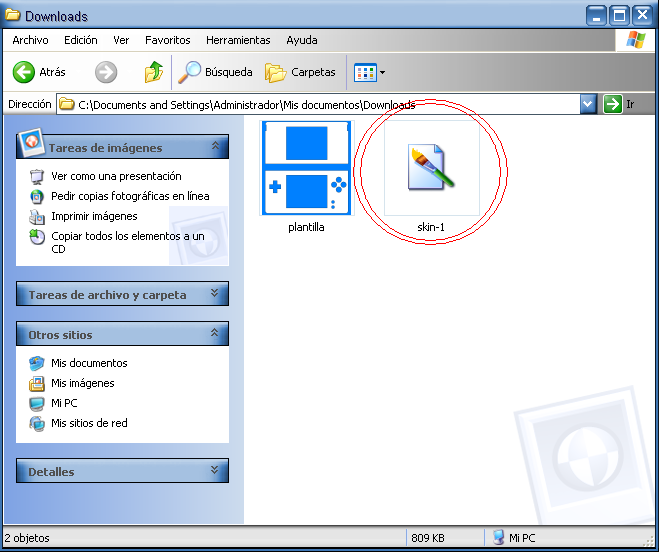Collapse the Otros sitios panel
The height and width of the screenshot is (552, 659).
point(214,333)
